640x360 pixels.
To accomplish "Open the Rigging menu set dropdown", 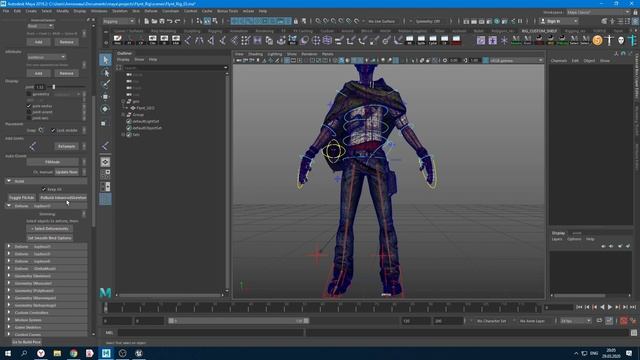I will [119, 21].
